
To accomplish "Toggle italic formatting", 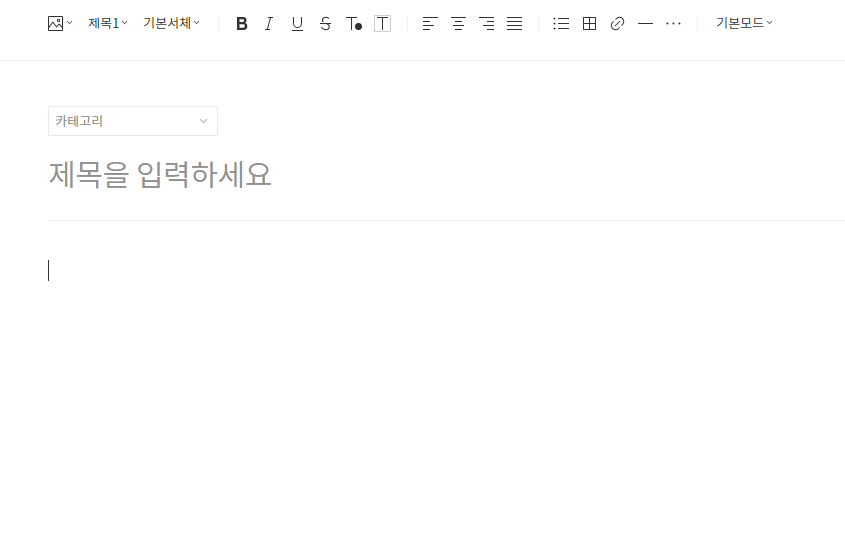I will pyautogui.click(x=269, y=24).
